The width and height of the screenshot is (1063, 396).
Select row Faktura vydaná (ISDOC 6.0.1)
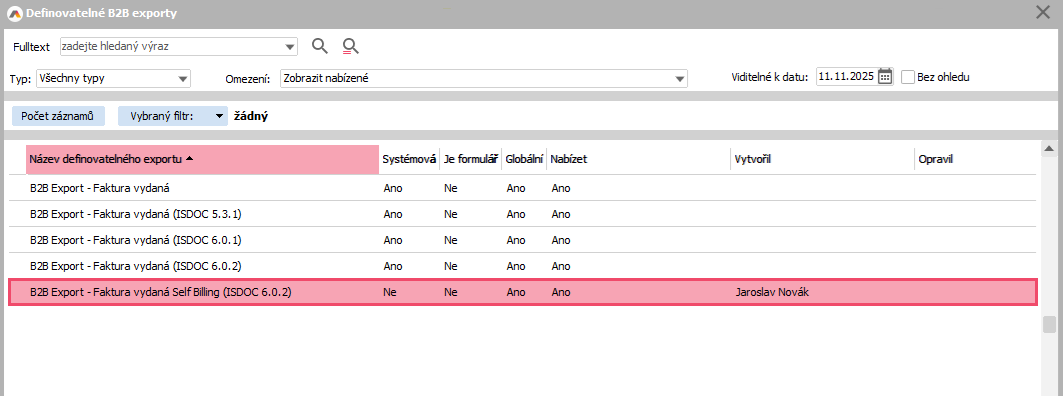tap(522, 240)
